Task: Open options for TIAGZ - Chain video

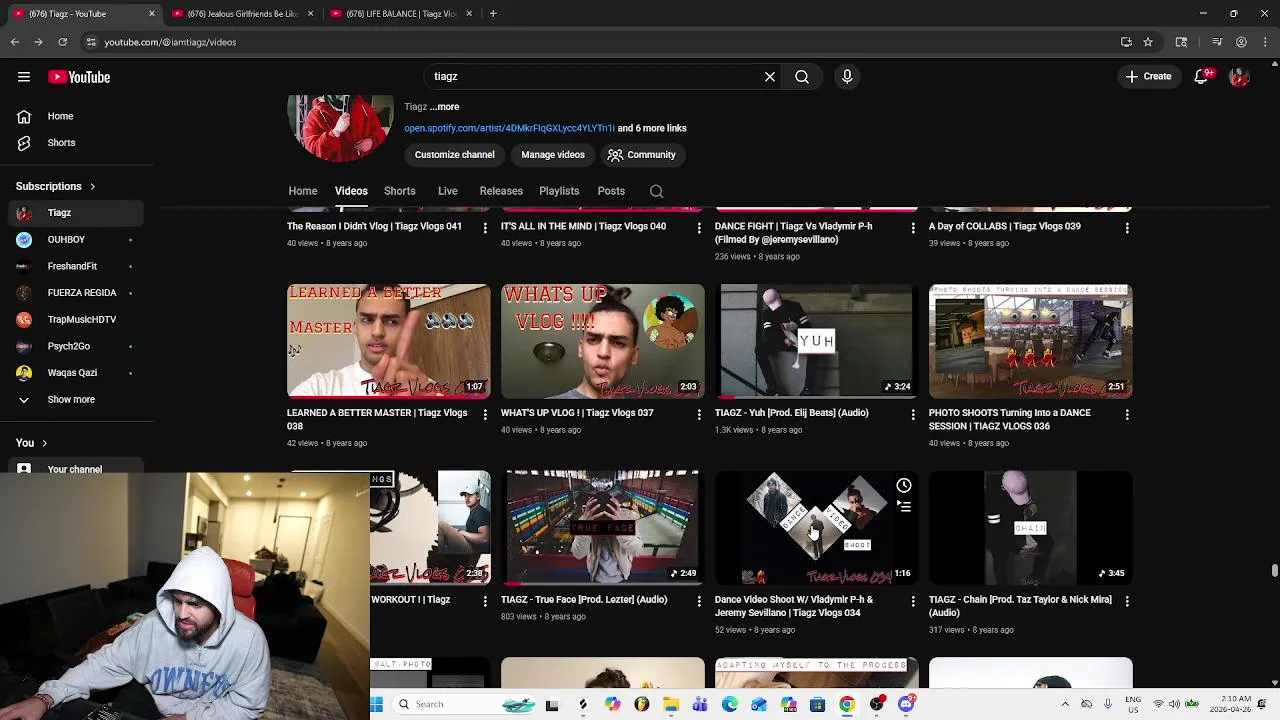Action: coord(1127,601)
